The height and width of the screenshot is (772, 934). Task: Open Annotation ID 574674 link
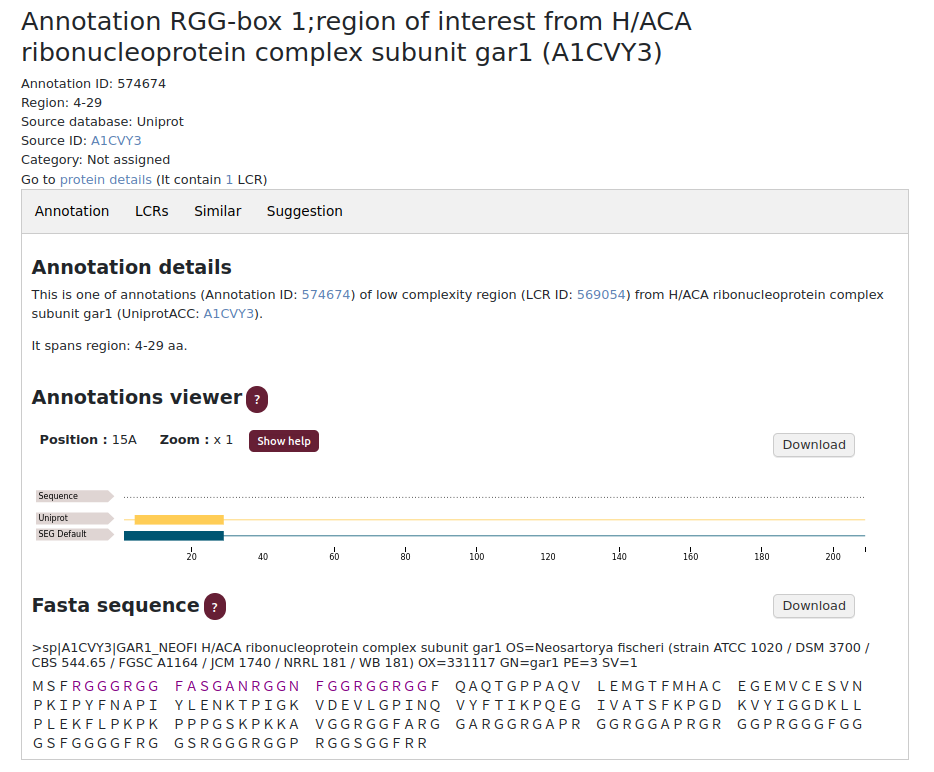[326, 295]
